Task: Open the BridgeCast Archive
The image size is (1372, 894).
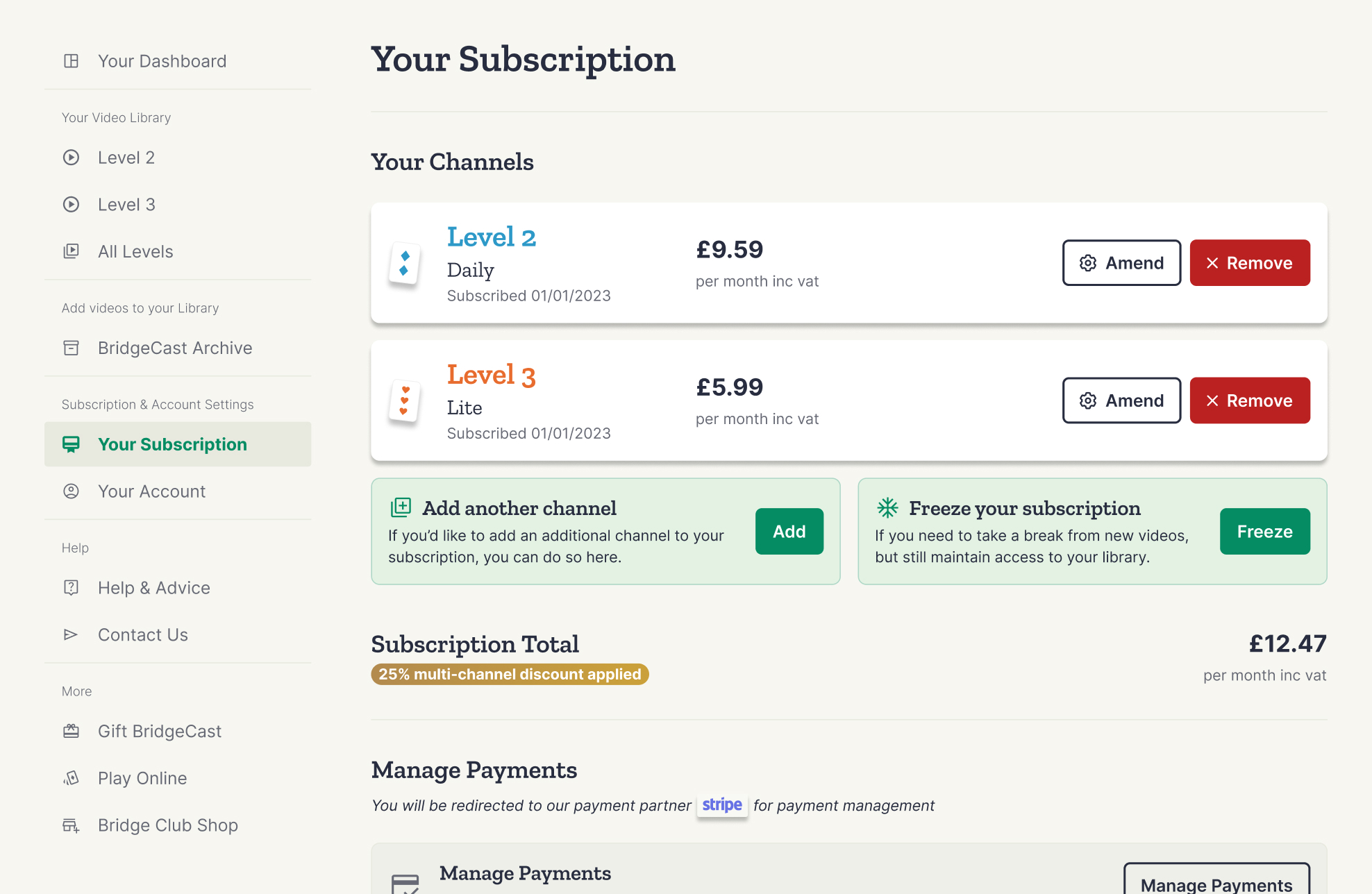Action: [x=175, y=348]
